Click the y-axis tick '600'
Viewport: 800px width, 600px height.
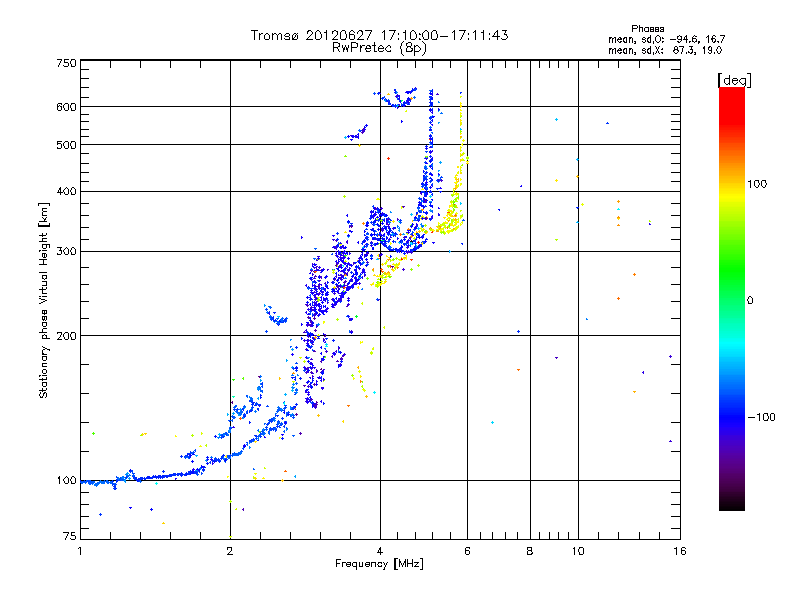pos(66,107)
